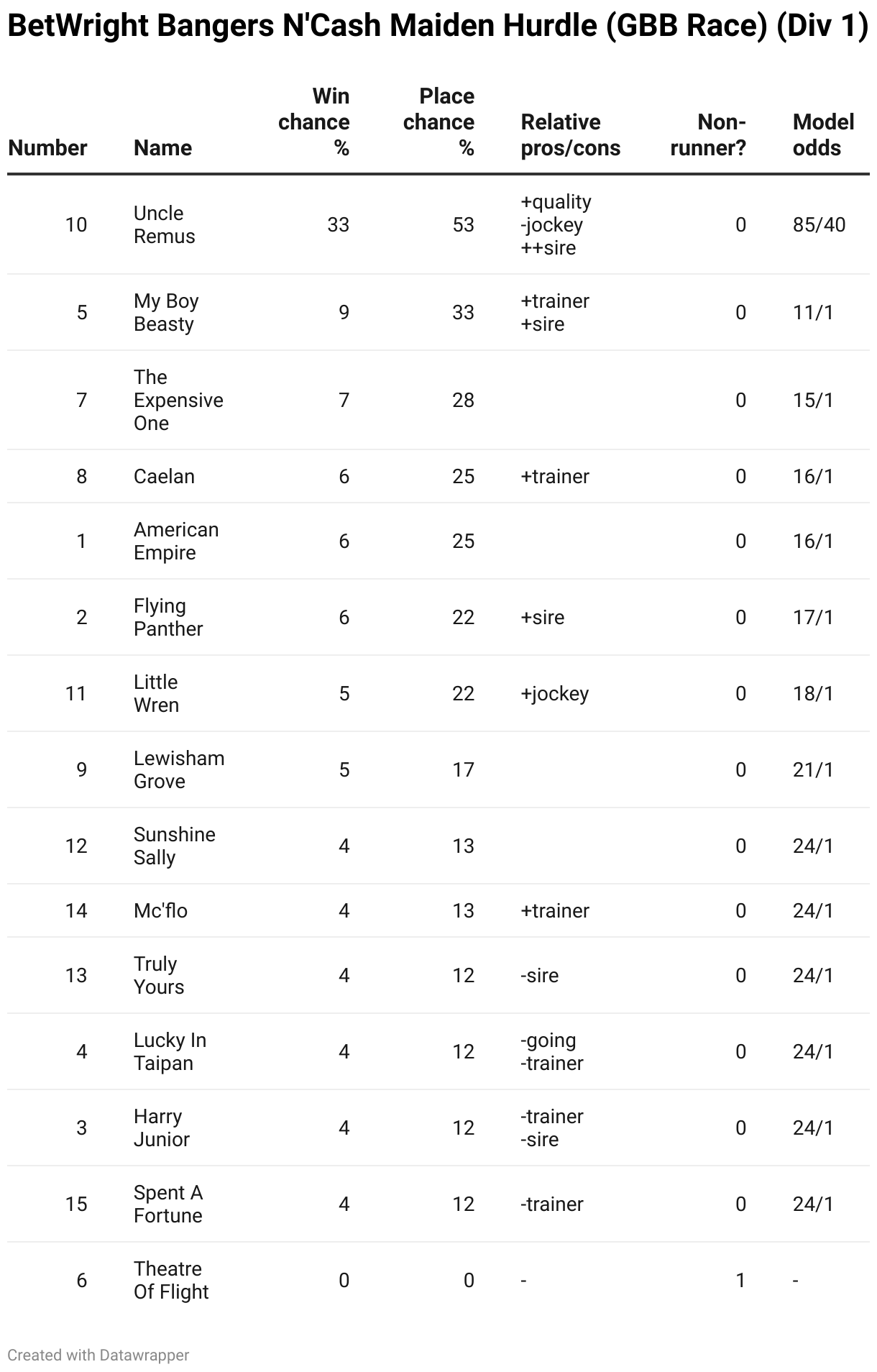Image resolution: width=877 pixels, height=1372 pixels.
Task: Click the 85/40 model odds cell
Action: point(819,225)
